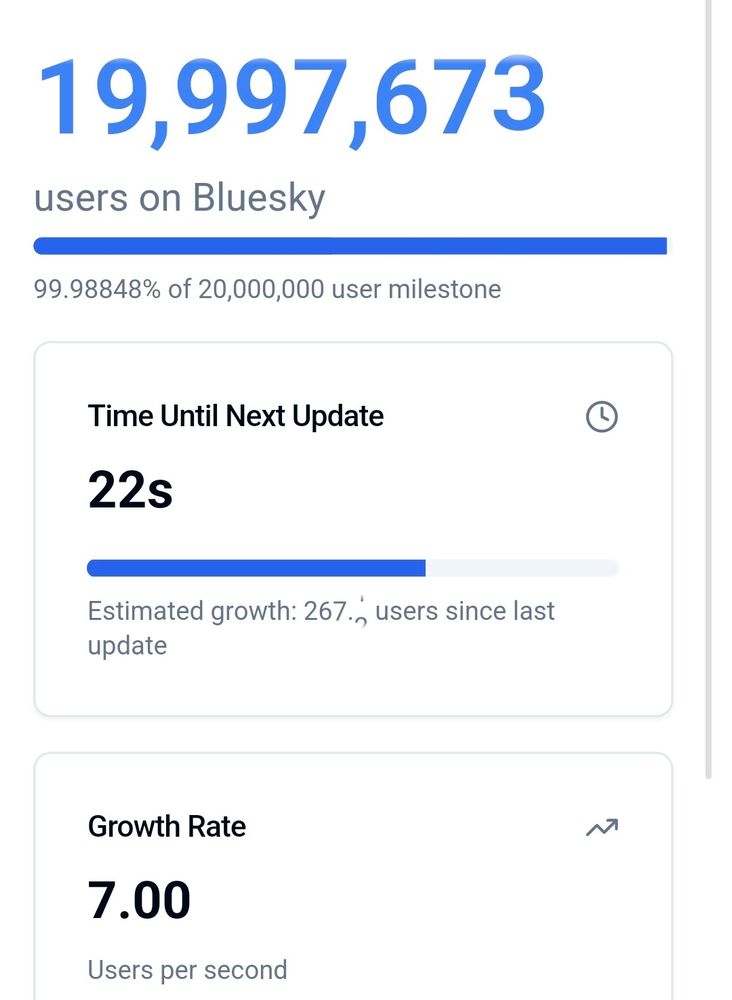Select the trending-up arrow icon on Growth Rate card

pos(602,828)
